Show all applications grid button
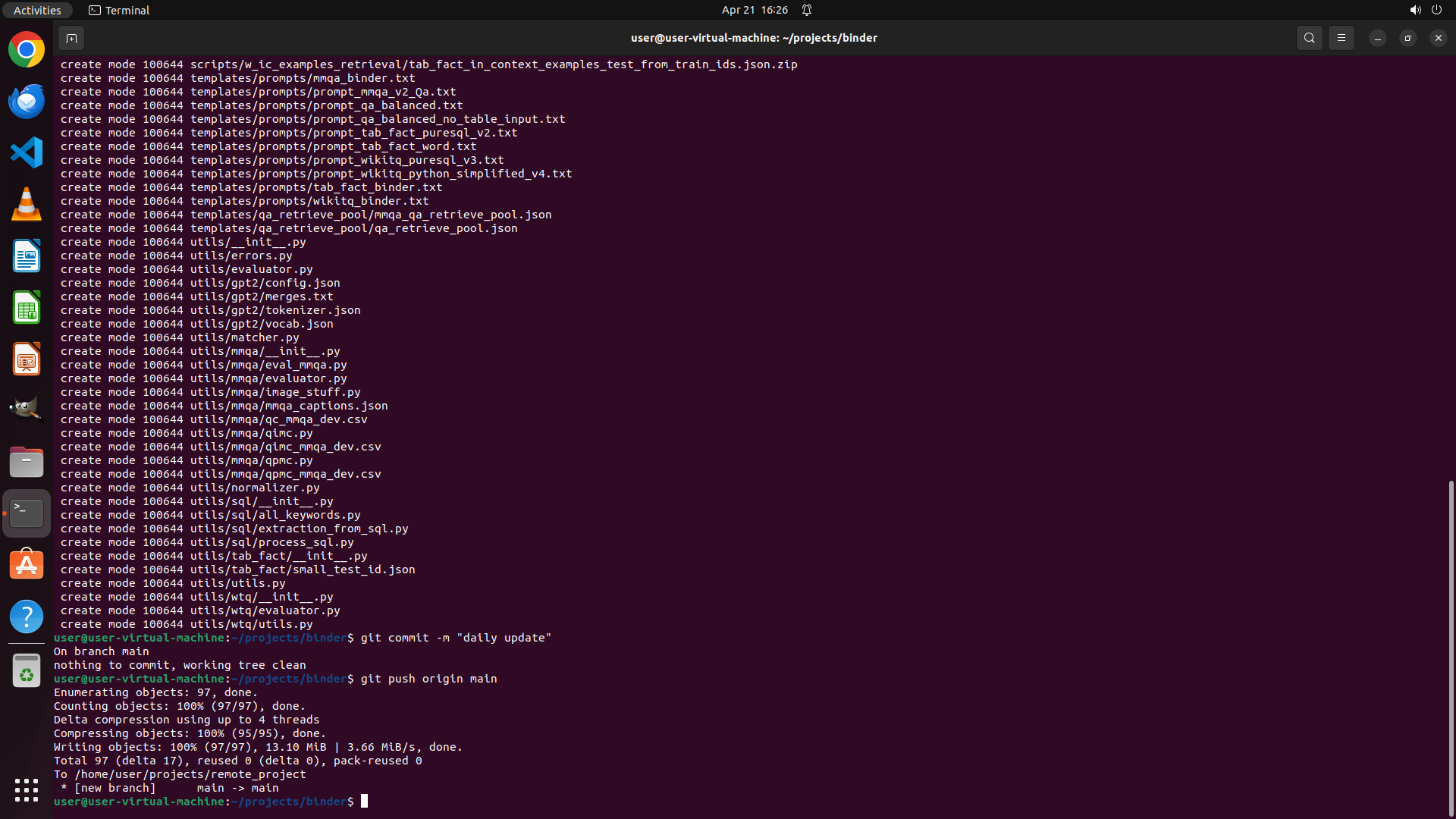The height and width of the screenshot is (819, 1456). click(x=27, y=789)
